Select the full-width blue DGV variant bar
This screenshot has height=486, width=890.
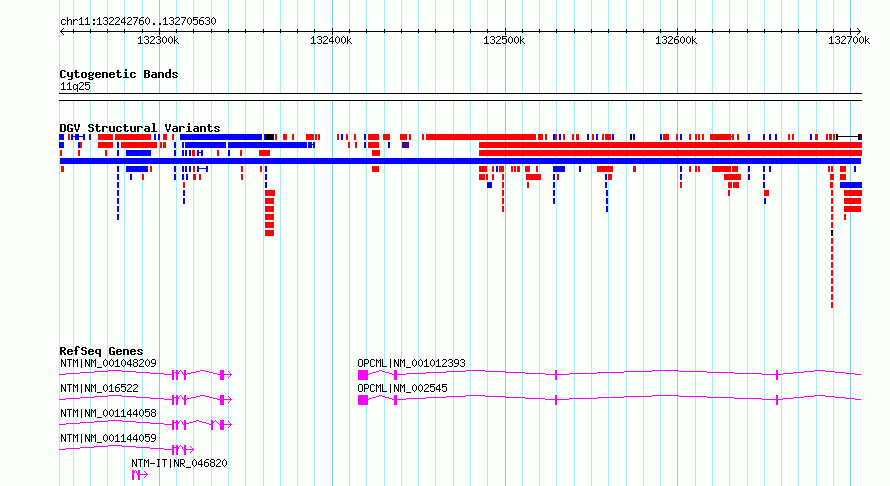point(460,161)
